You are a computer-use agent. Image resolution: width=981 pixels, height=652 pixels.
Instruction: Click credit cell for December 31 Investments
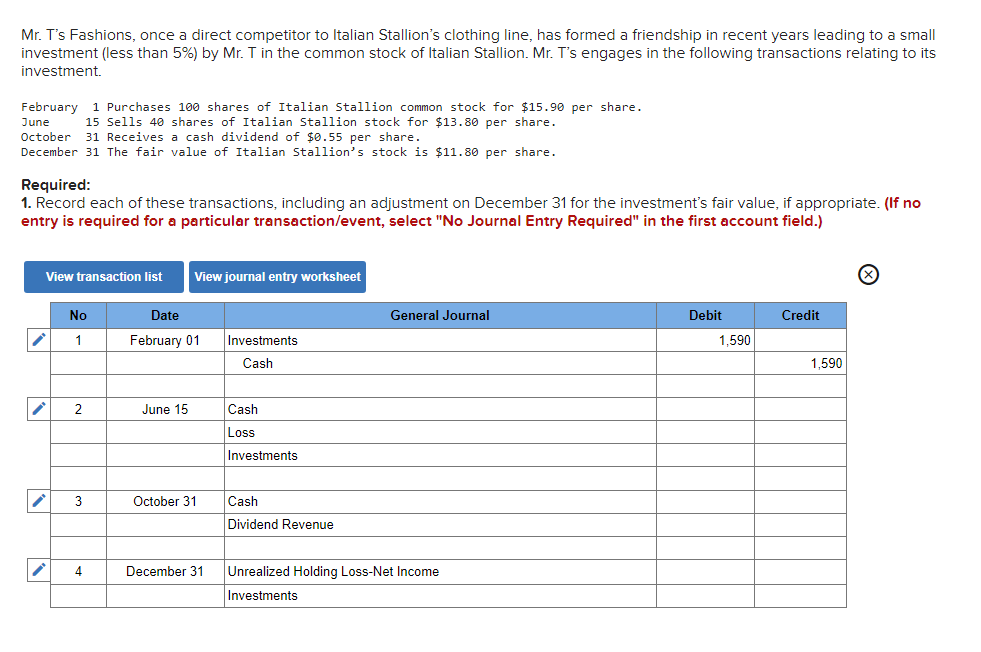click(x=801, y=596)
